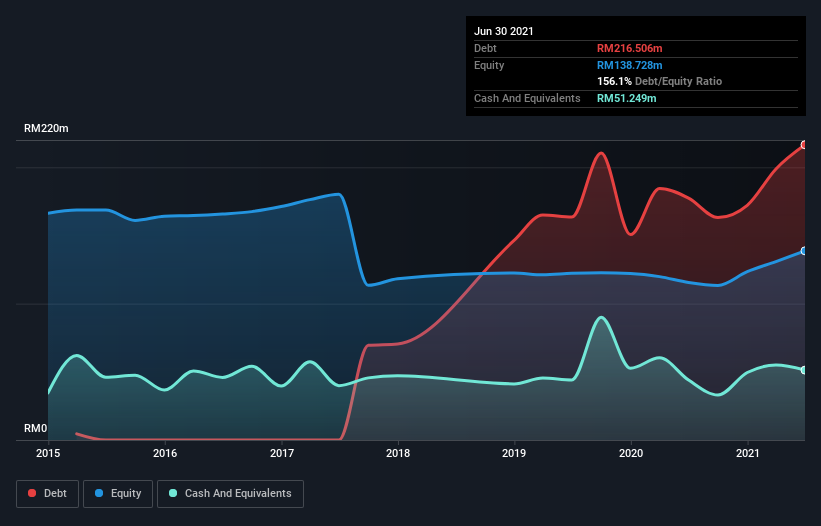Click the blue Equity end-point marker

pyautogui.click(x=804, y=251)
